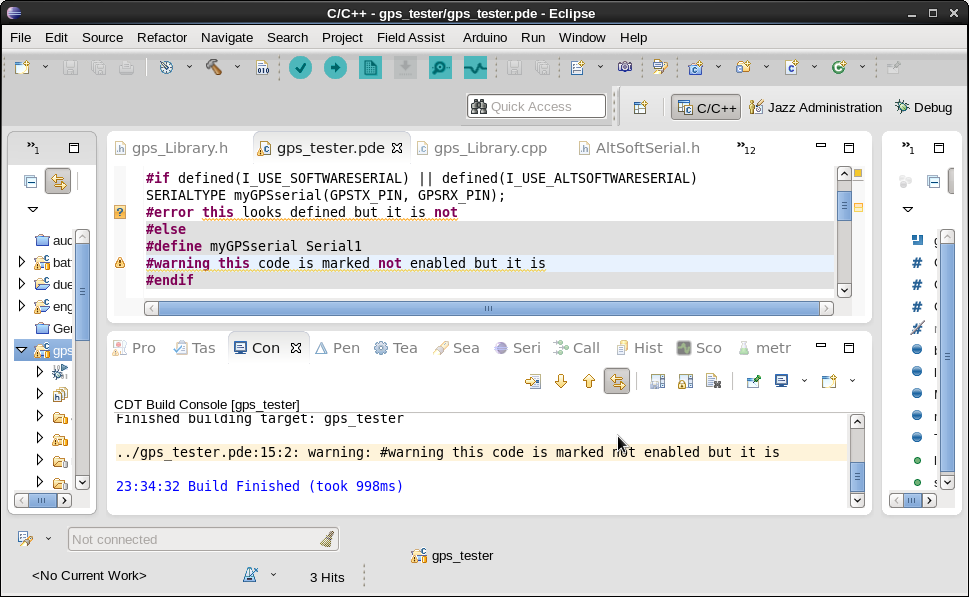Collapse the gps_tester project tree node
969x597 pixels.
22,351
